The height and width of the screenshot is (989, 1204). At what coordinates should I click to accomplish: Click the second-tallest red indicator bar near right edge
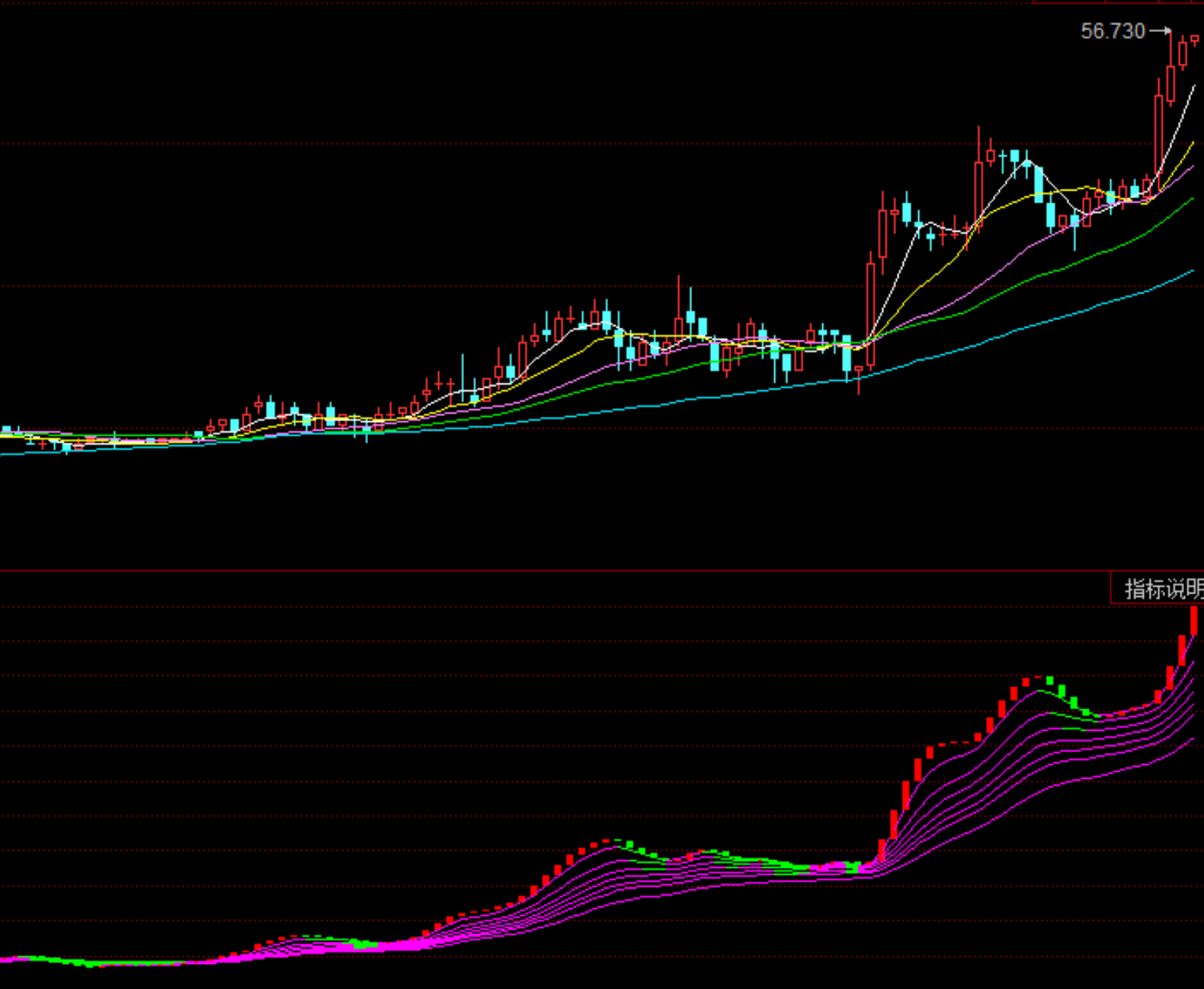(x=1182, y=650)
